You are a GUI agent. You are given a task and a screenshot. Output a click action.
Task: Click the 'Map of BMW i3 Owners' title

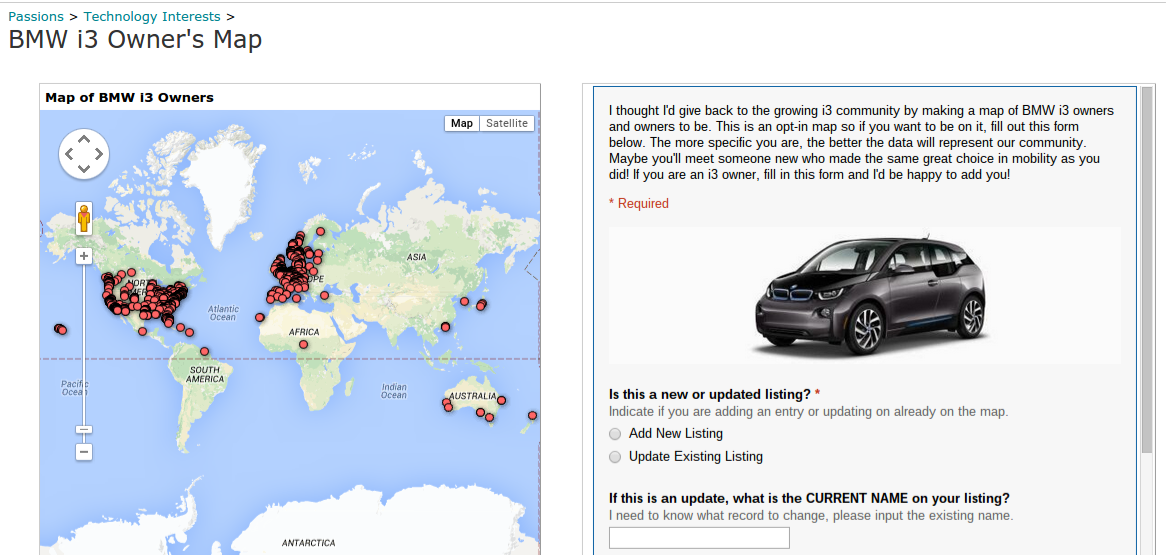point(130,97)
